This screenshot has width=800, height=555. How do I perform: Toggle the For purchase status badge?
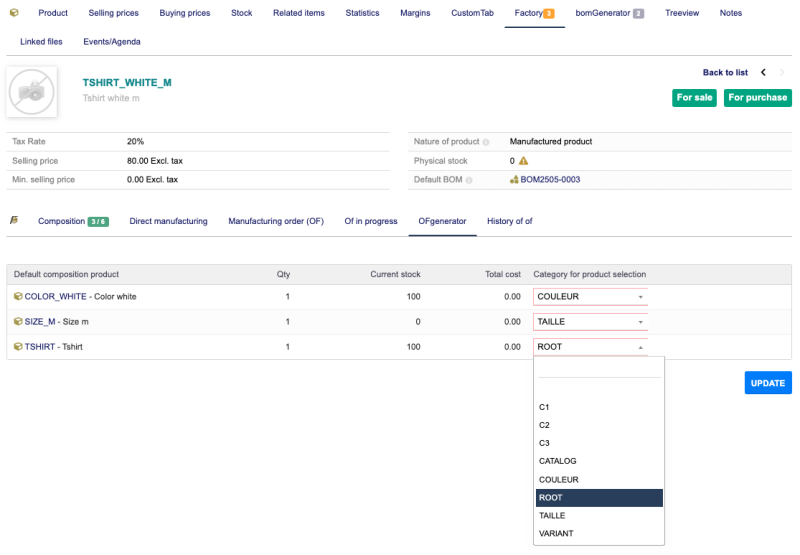click(x=757, y=98)
